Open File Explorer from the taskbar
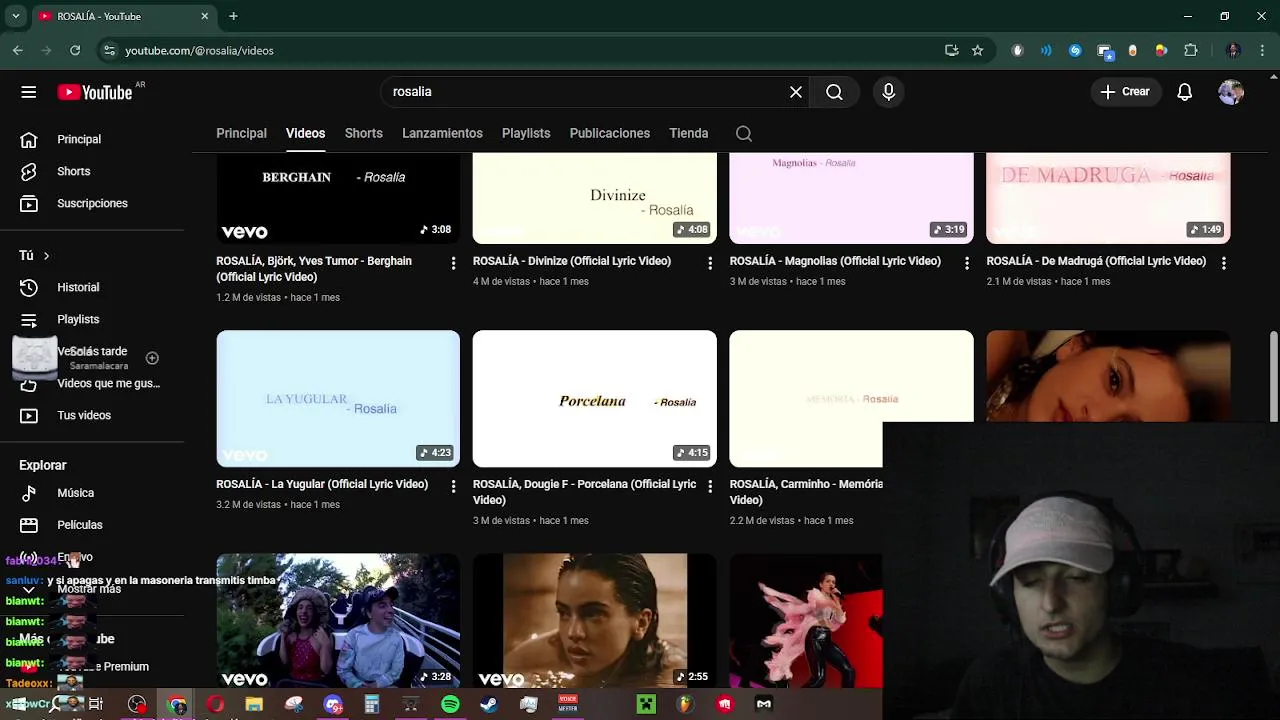The width and height of the screenshot is (1280, 720). [x=254, y=704]
